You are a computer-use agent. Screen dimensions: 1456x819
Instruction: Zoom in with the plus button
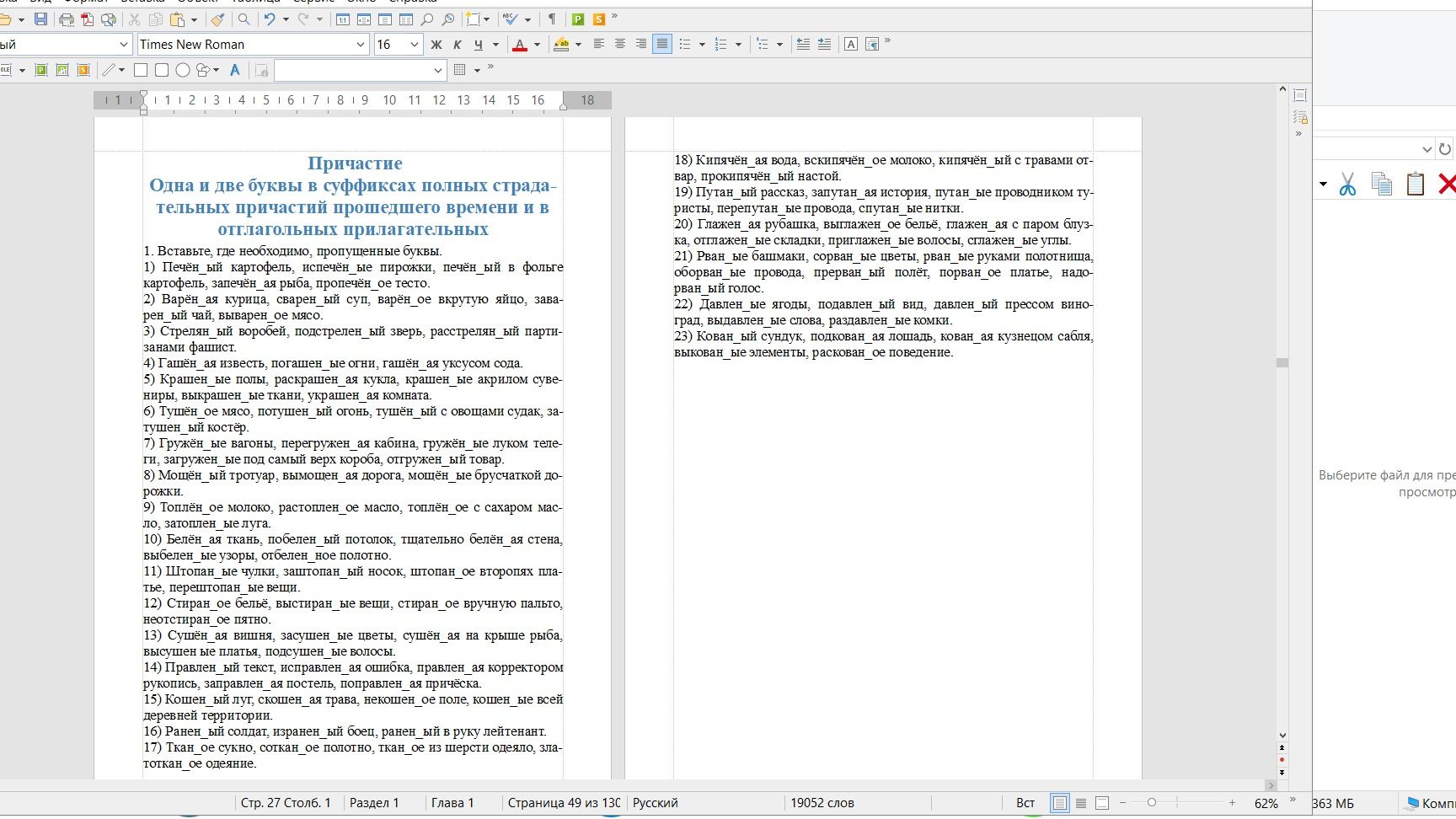(x=1232, y=803)
